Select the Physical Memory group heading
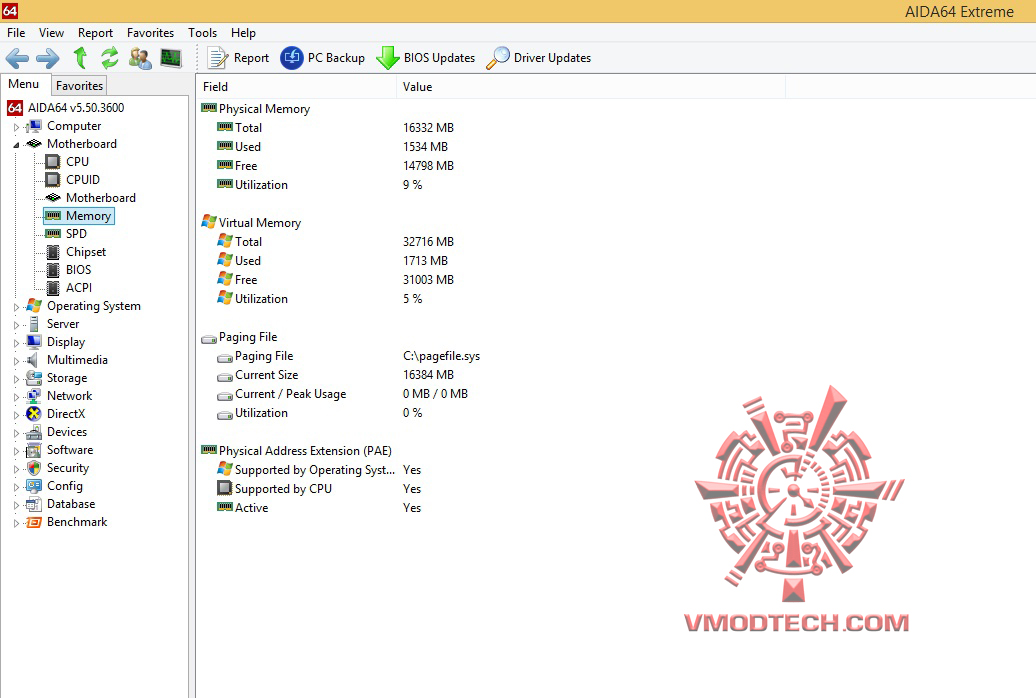The height and width of the screenshot is (698, 1036). [x=264, y=109]
